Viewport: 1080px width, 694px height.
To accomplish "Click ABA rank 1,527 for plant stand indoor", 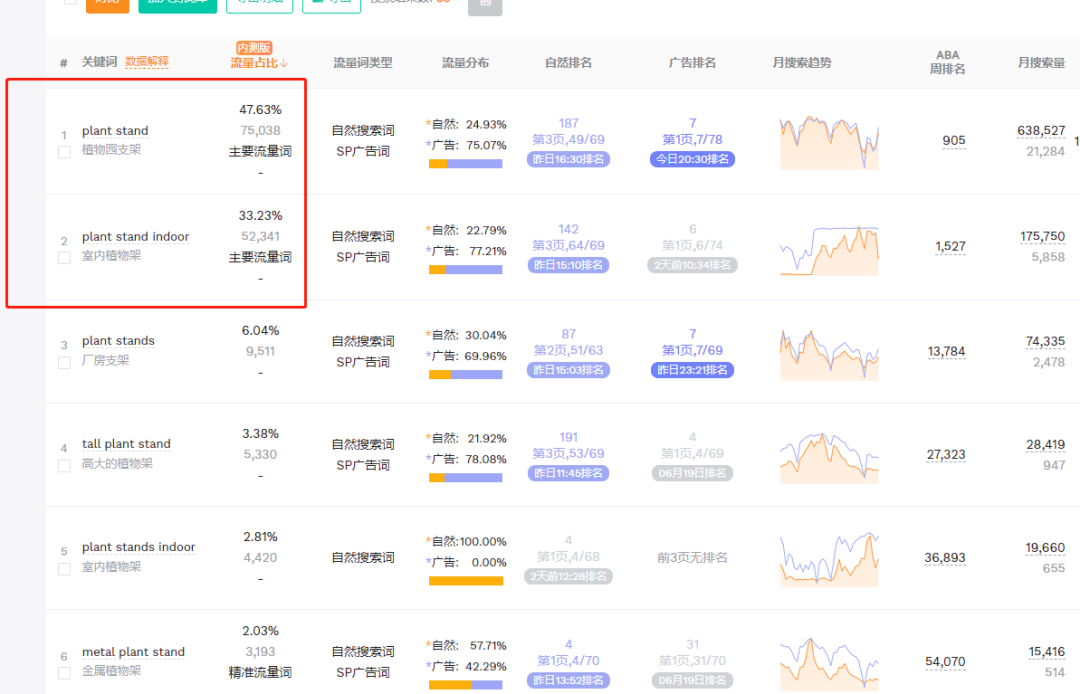I will [951, 246].
